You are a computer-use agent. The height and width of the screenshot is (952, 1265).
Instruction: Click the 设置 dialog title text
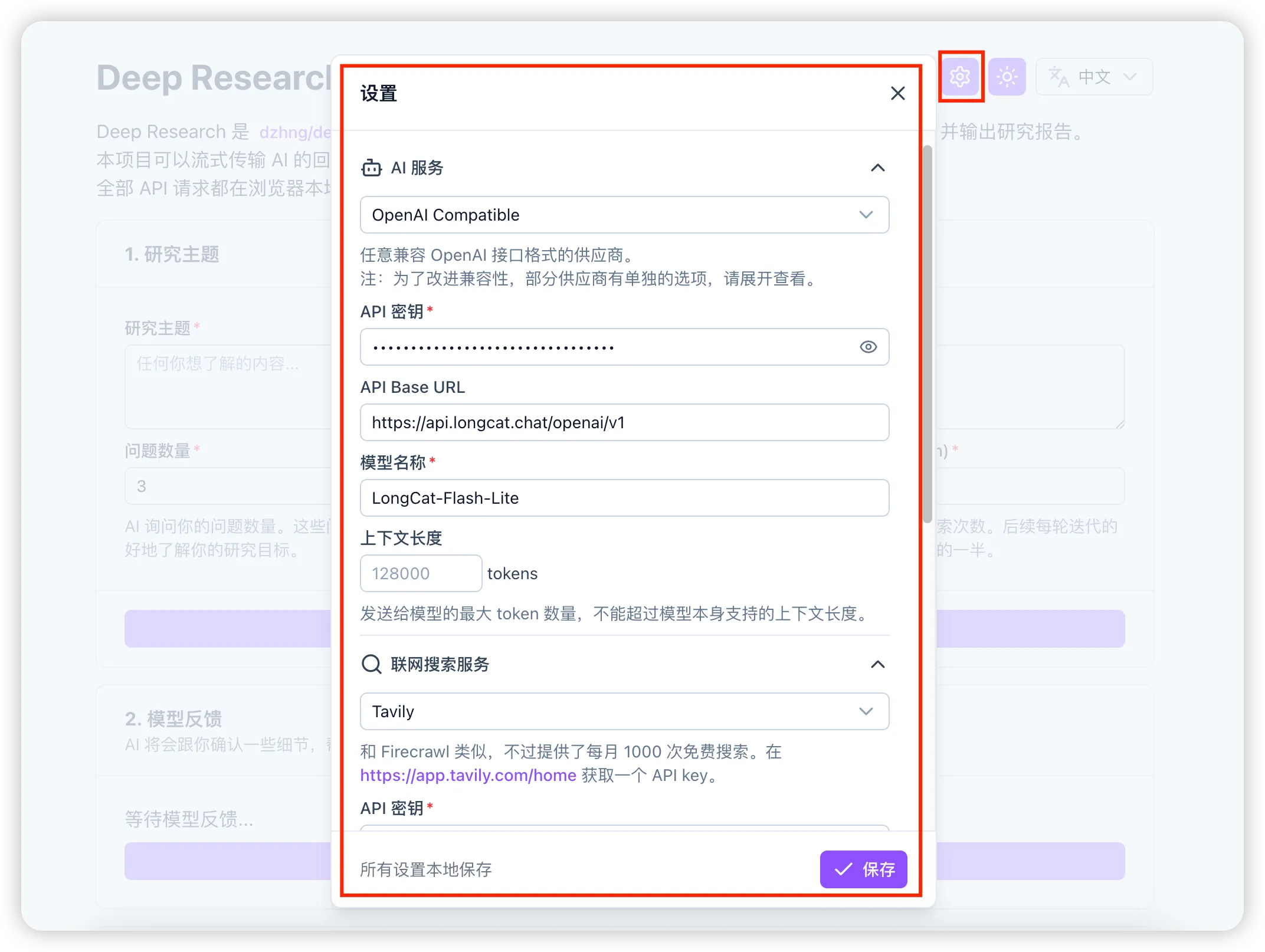379,93
